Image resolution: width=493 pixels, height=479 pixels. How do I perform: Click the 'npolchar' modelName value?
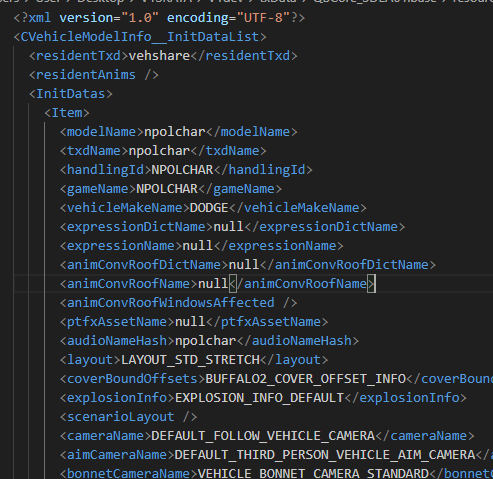[x=175, y=132]
